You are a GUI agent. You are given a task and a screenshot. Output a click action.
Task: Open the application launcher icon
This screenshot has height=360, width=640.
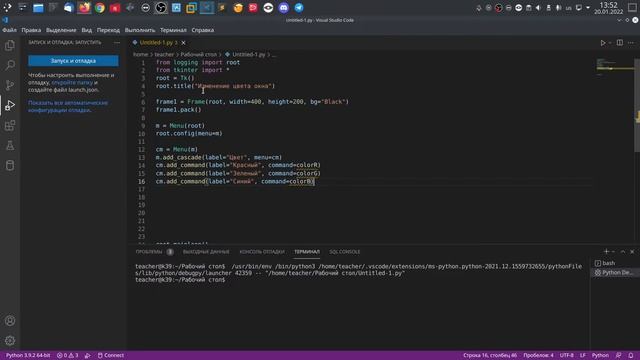coord(7,8)
